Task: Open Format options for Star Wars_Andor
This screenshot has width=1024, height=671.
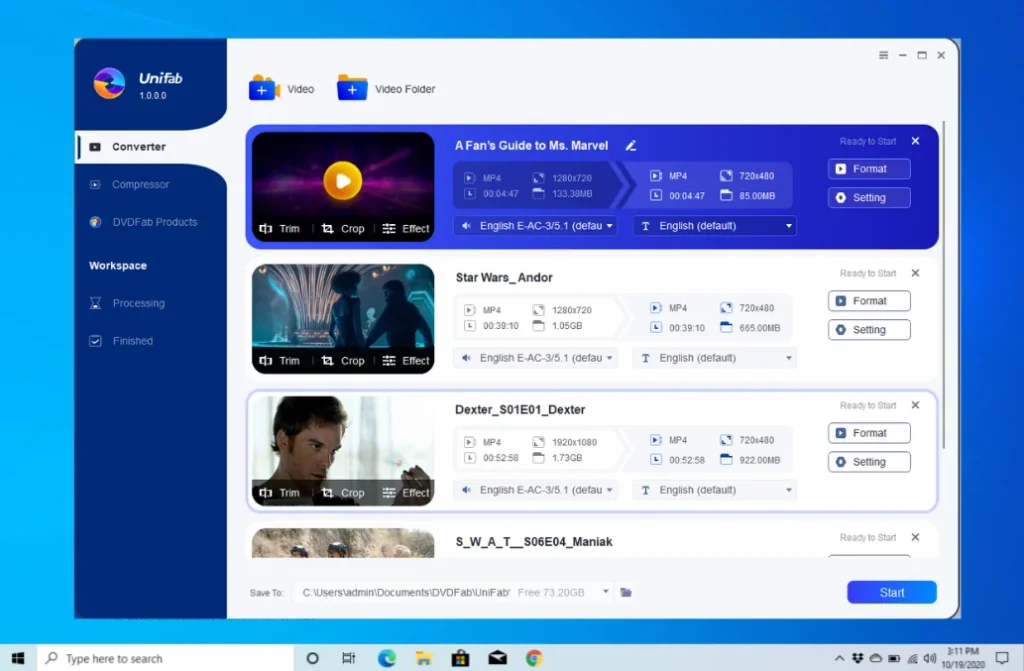Action: coord(869,300)
